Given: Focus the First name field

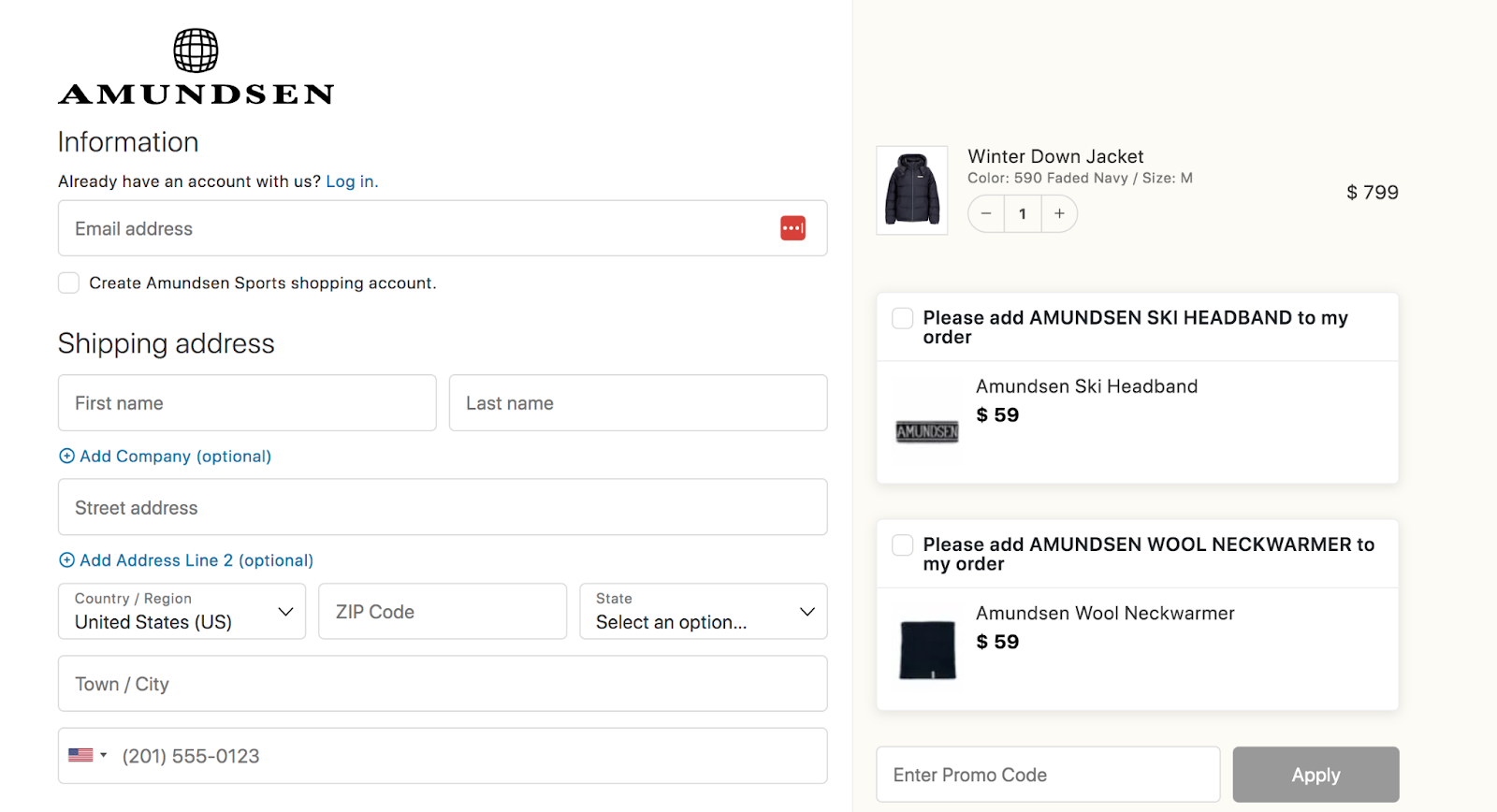Looking at the screenshot, I should (247, 403).
